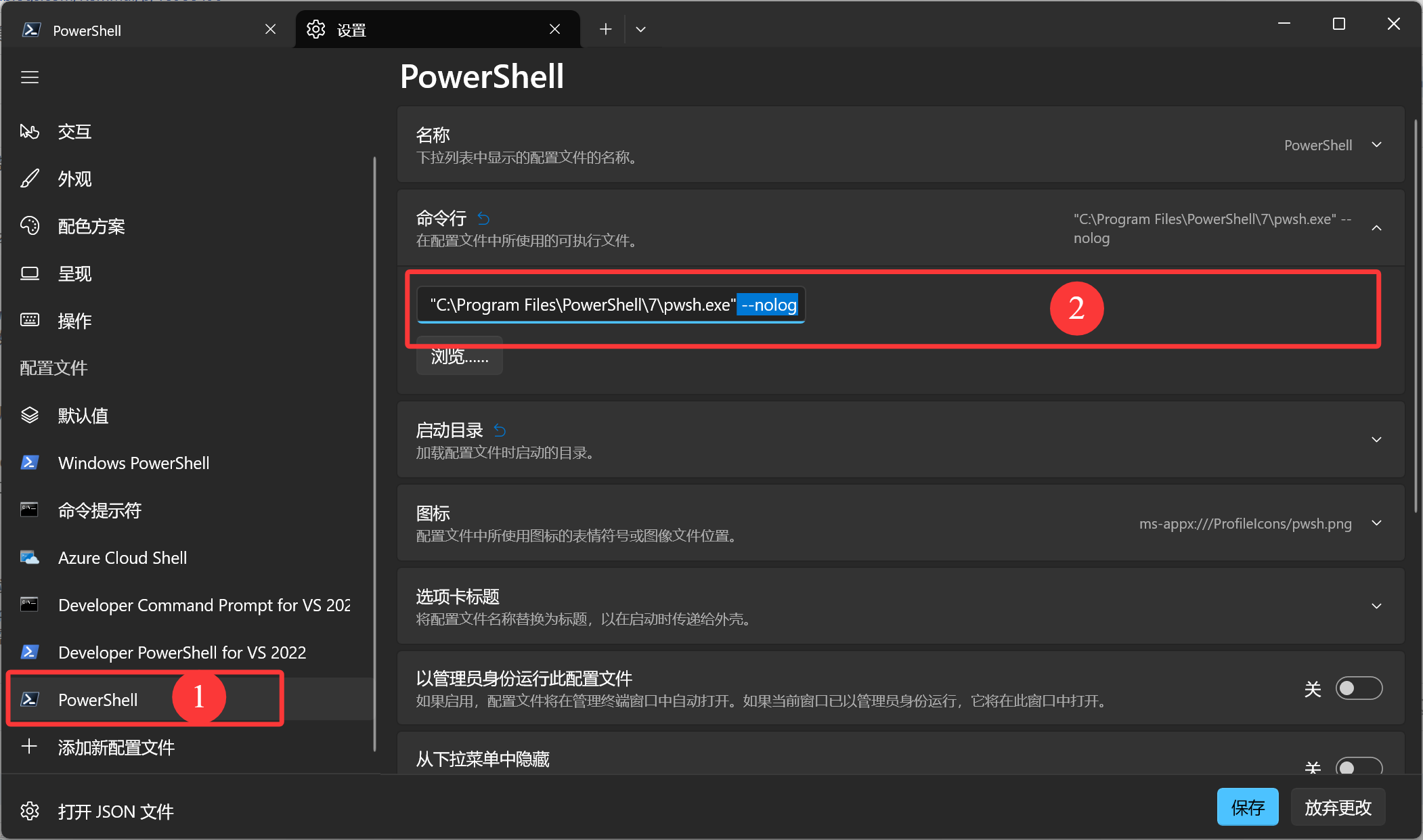Toggle 从下拉菜单中隐藏 switch
This screenshot has width=1423, height=840.
[x=1358, y=767]
